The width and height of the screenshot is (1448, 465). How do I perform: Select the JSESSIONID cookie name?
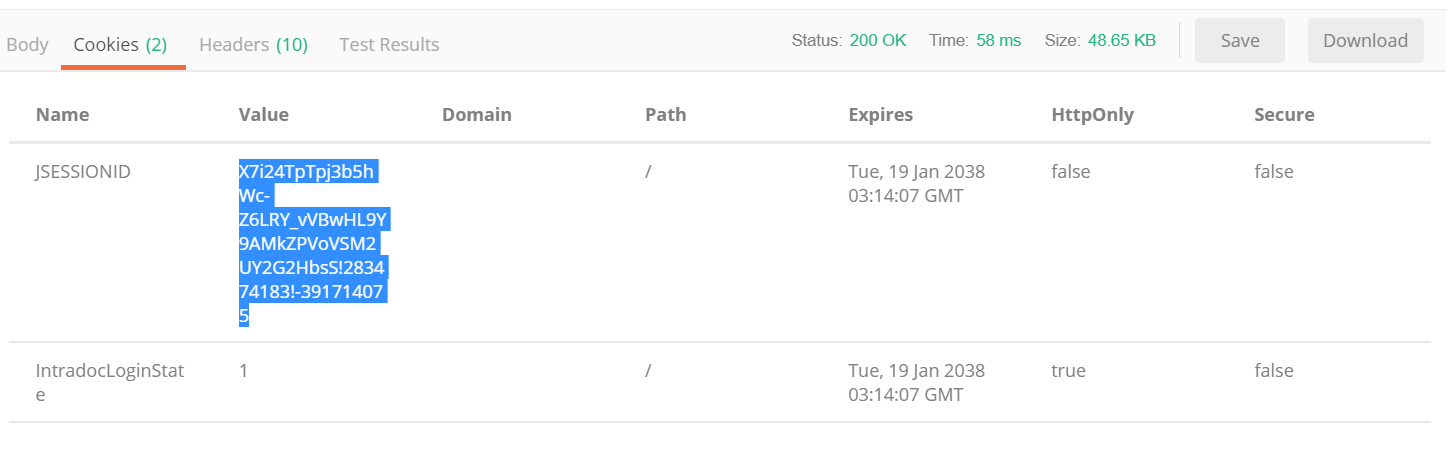83,172
